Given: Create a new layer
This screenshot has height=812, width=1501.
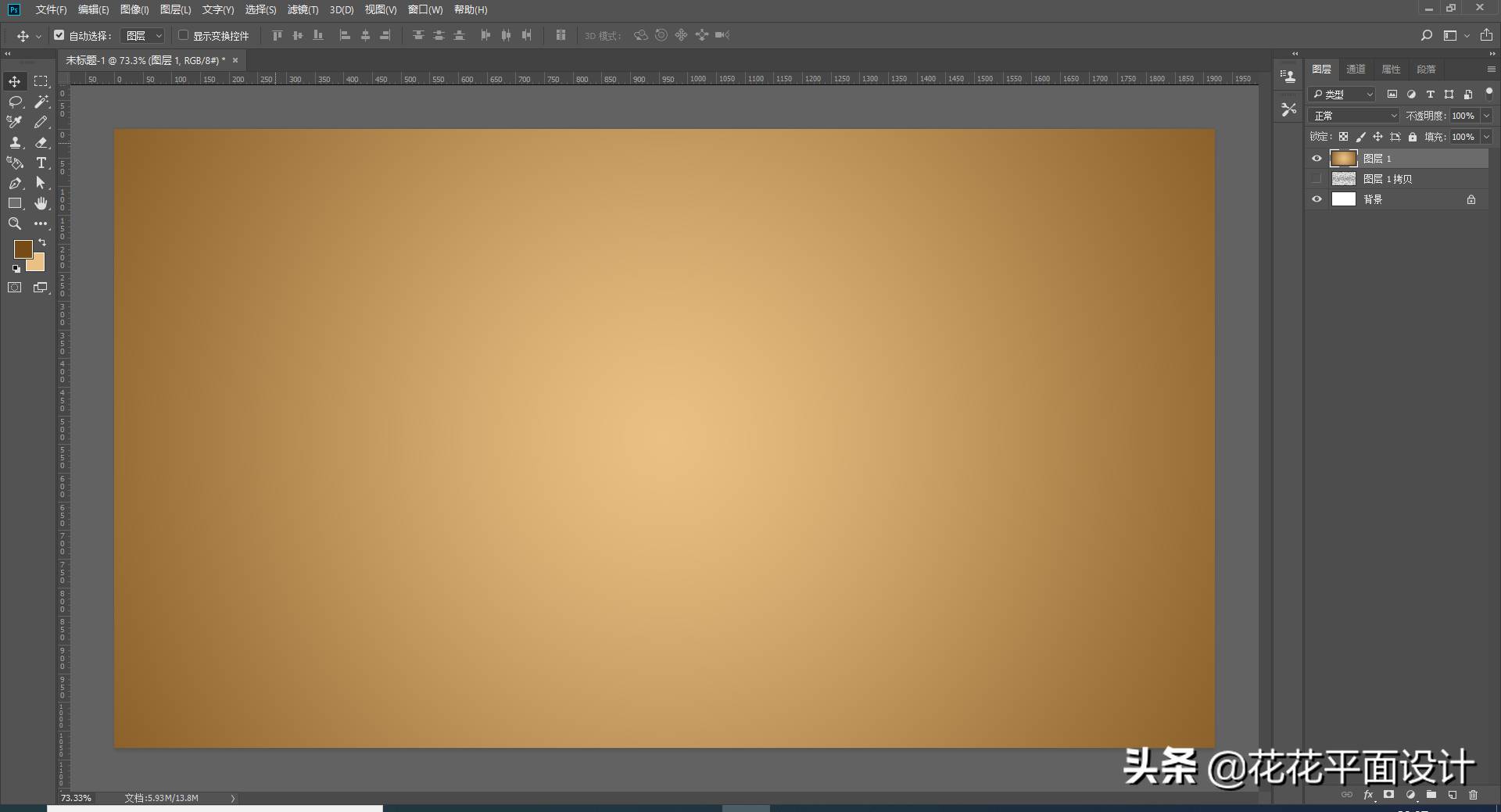Looking at the screenshot, I should [x=1452, y=795].
